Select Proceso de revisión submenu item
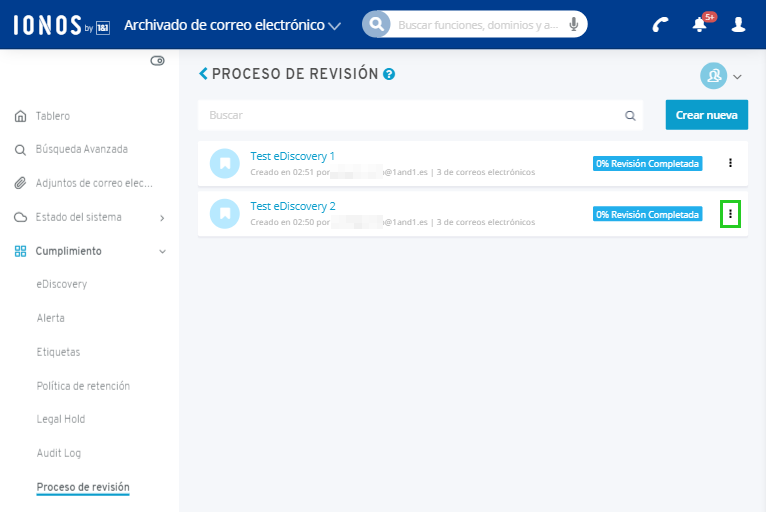Screen dimensions: 766x512 click(83, 487)
